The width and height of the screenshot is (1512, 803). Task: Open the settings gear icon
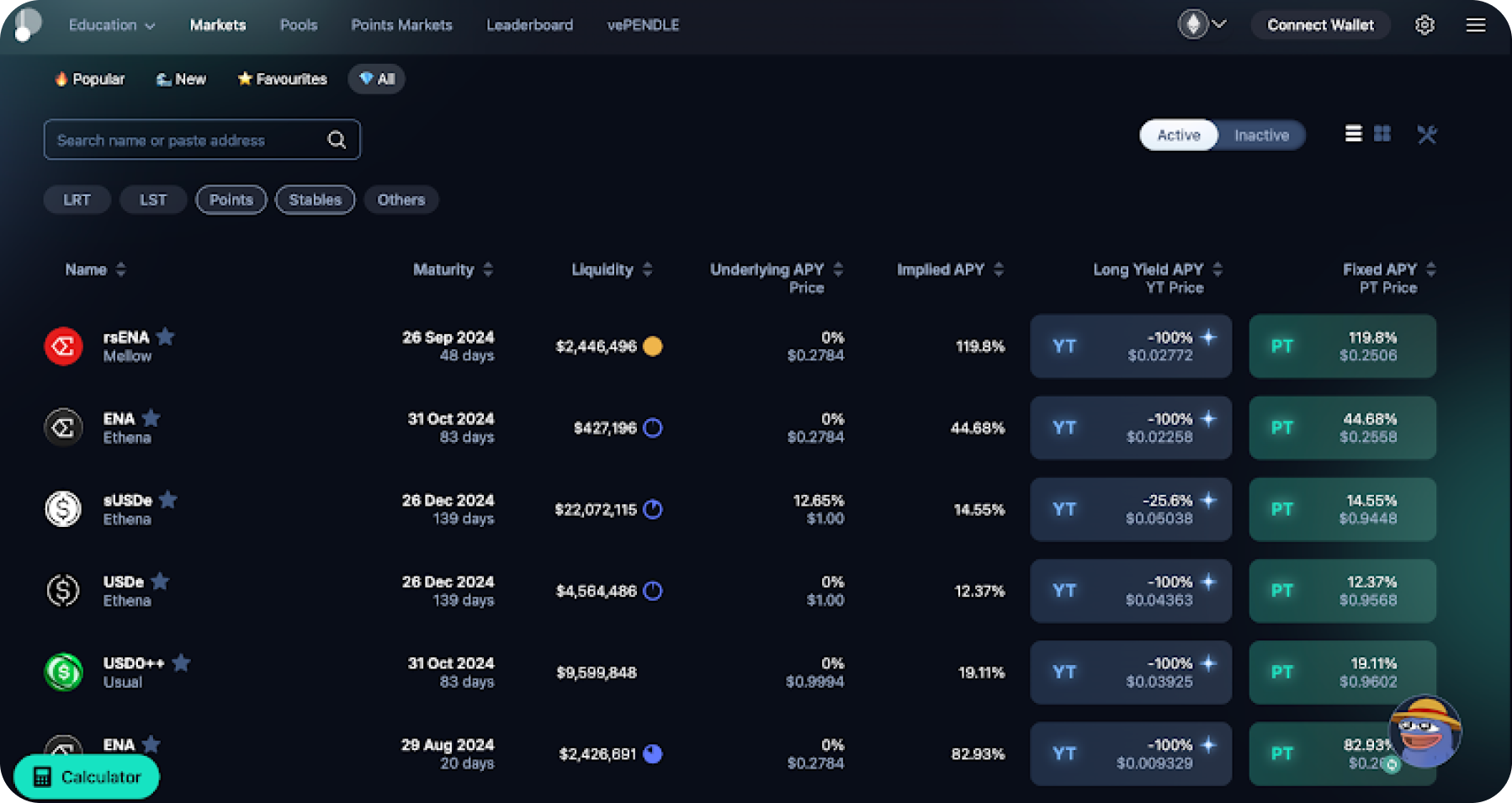[x=1424, y=24]
